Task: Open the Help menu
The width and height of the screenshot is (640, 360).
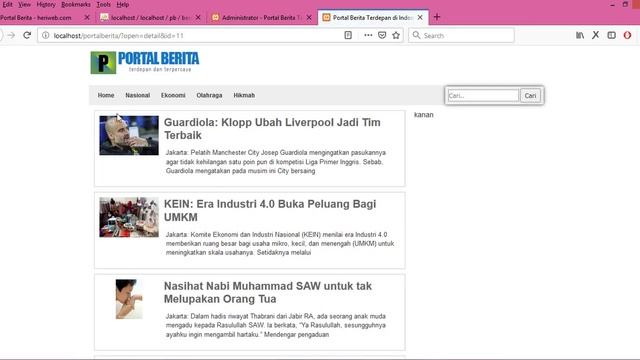Action: pos(122,4)
